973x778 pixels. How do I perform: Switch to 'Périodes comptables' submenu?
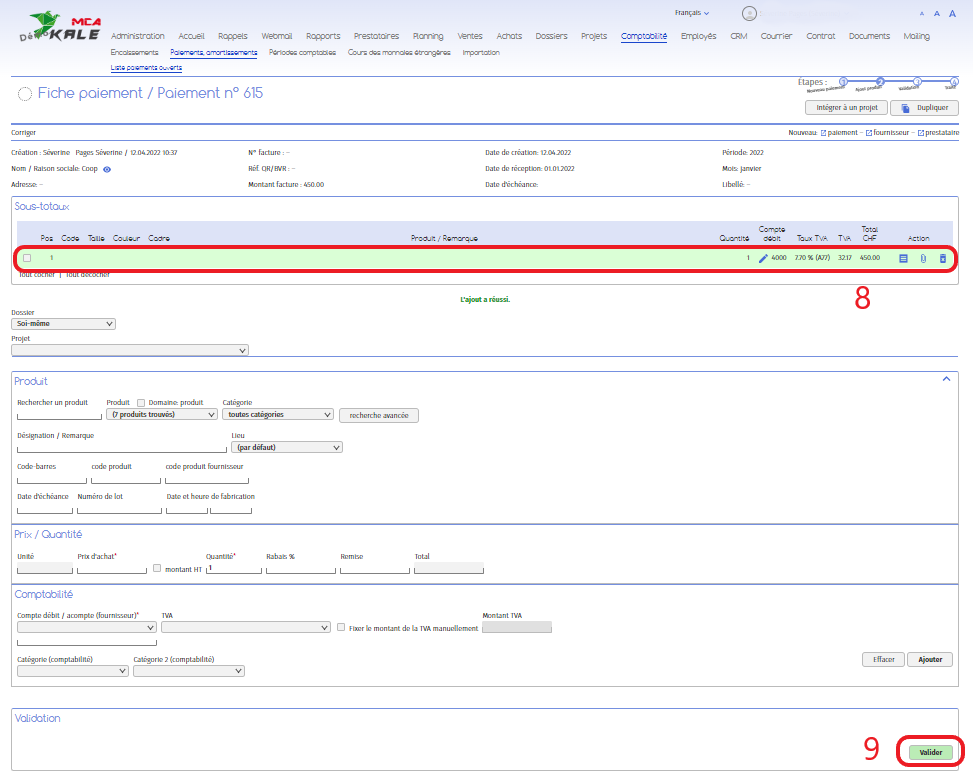[302, 52]
